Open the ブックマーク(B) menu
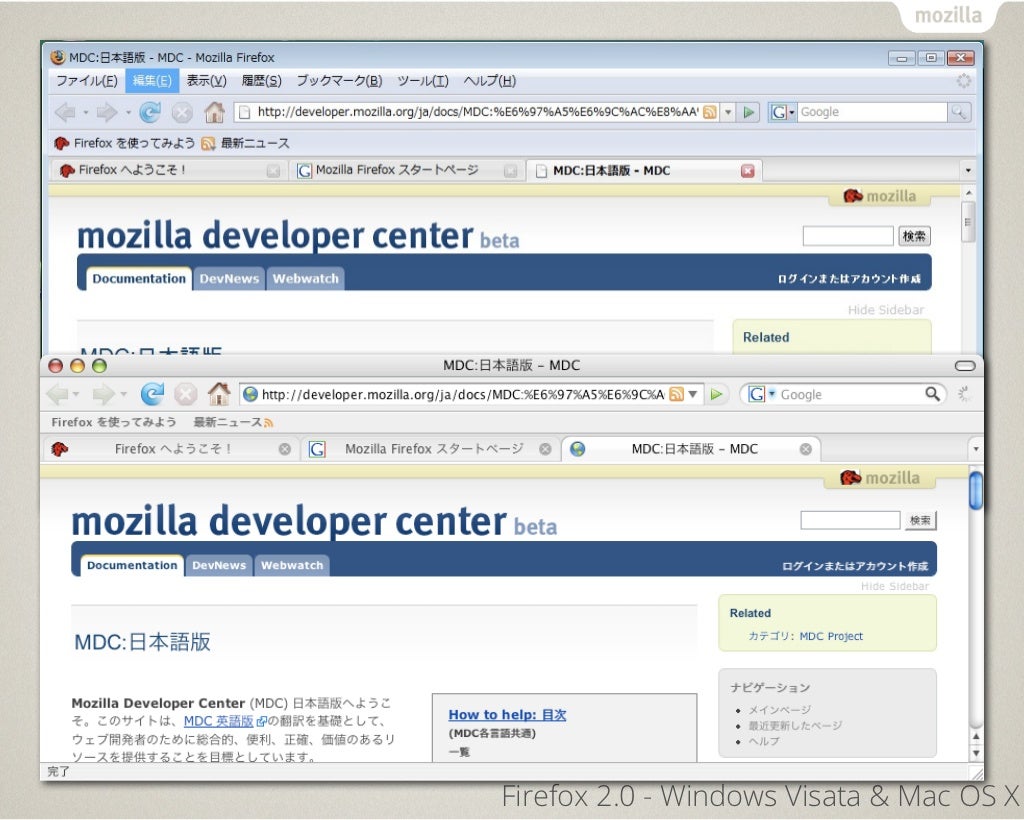This screenshot has width=1024, height=820. 340,81
